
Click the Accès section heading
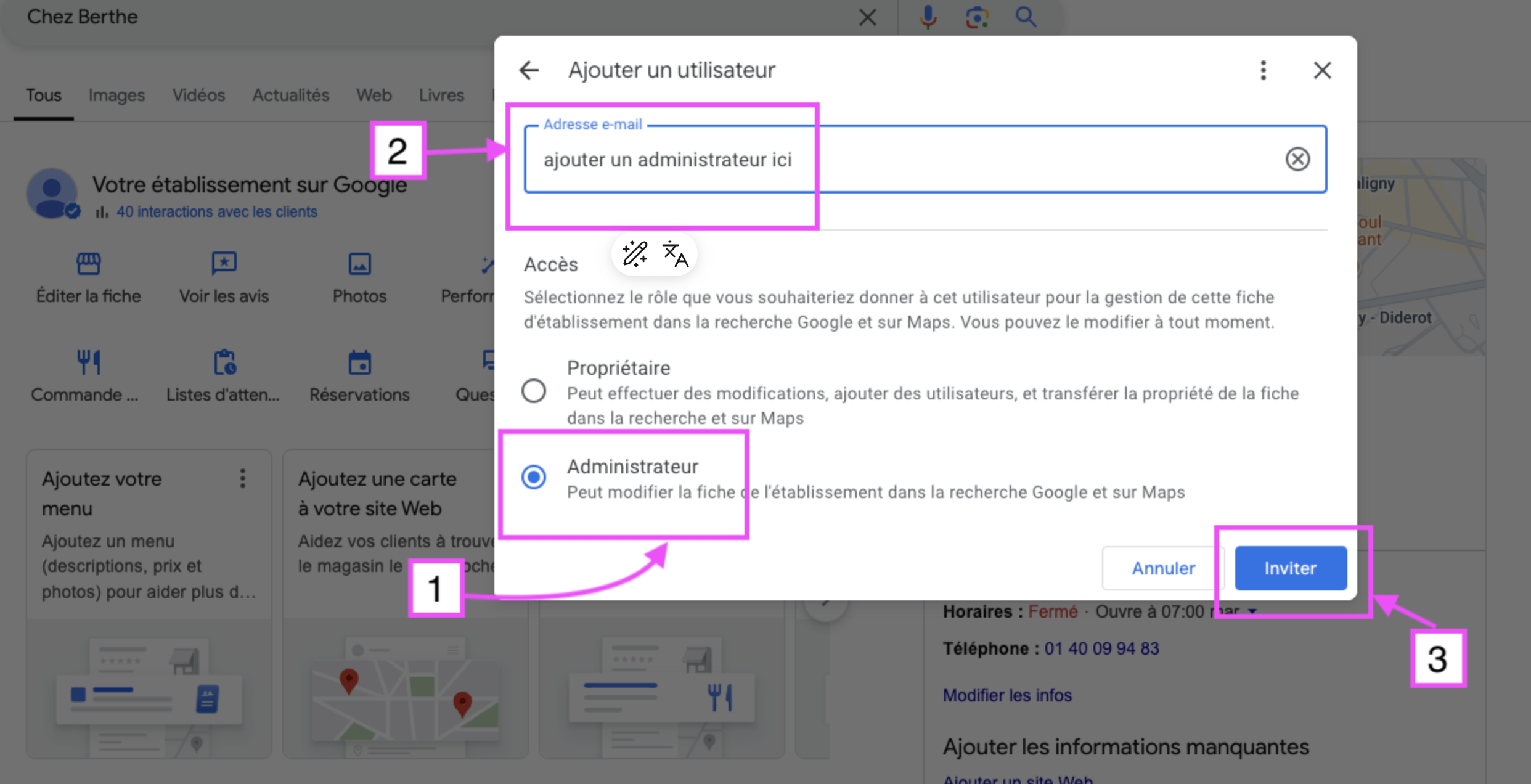click(x=550, y=264)
